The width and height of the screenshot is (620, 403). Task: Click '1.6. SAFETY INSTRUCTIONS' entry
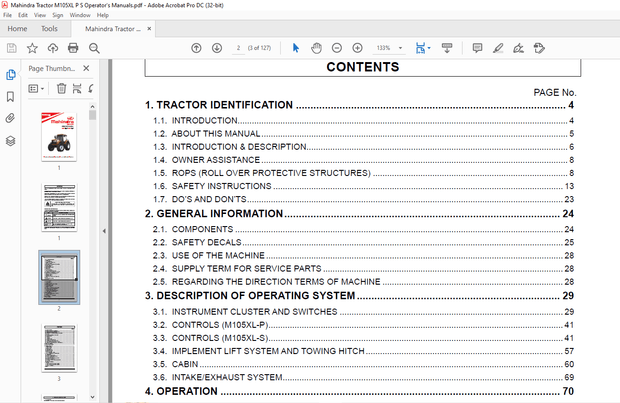[212, 186]
